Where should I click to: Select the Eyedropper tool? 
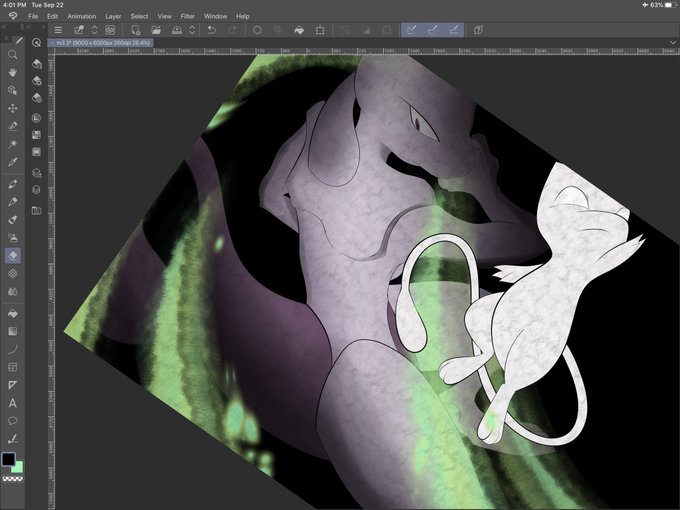pos(13,162)
